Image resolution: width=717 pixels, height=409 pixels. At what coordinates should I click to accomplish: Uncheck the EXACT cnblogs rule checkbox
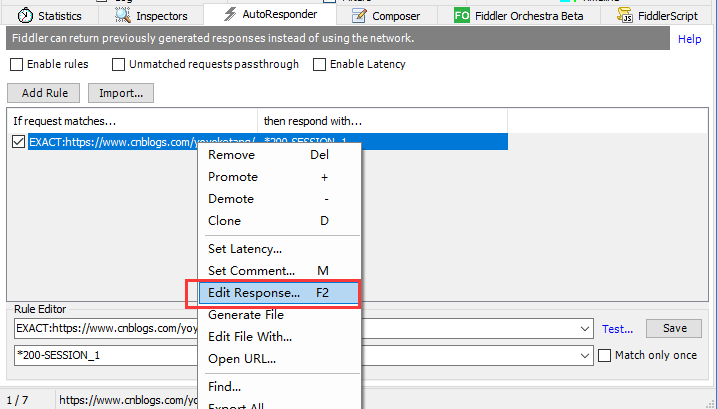[x=18, y=142]
